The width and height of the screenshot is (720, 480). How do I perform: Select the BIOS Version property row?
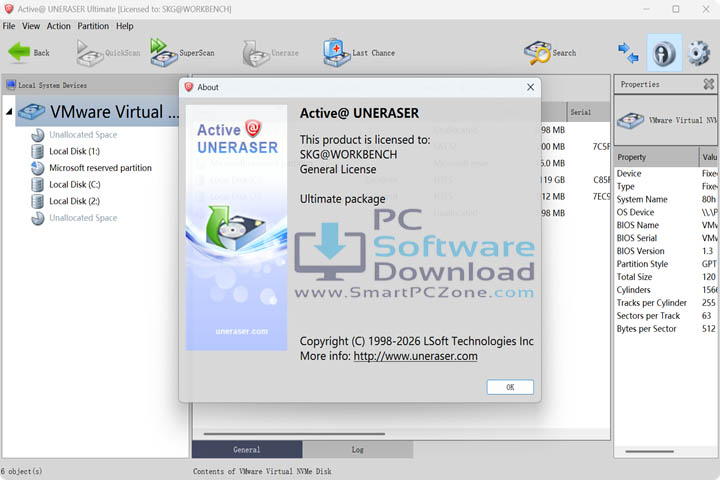[666, 251]
